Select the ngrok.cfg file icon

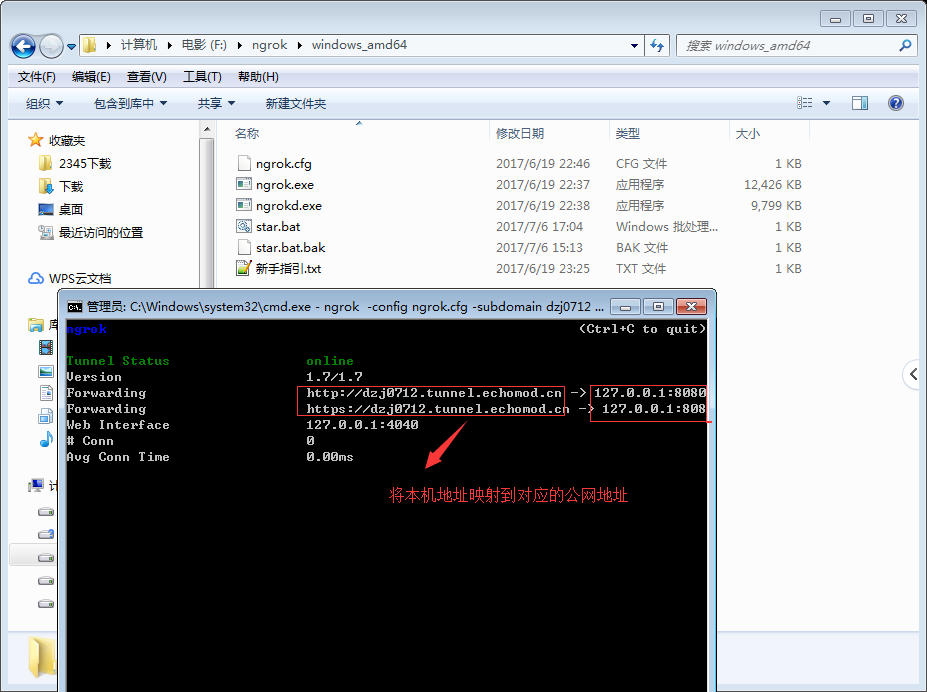[244, 163]
